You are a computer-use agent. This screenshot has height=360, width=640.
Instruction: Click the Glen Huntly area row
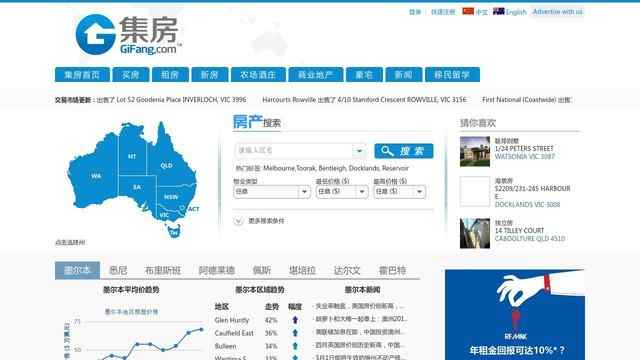pos(258,320)
